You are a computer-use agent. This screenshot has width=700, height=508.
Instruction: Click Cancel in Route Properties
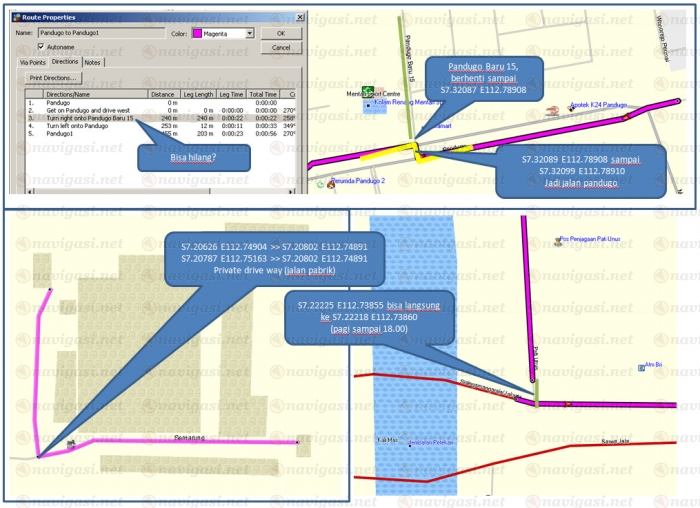coord(281,47)
